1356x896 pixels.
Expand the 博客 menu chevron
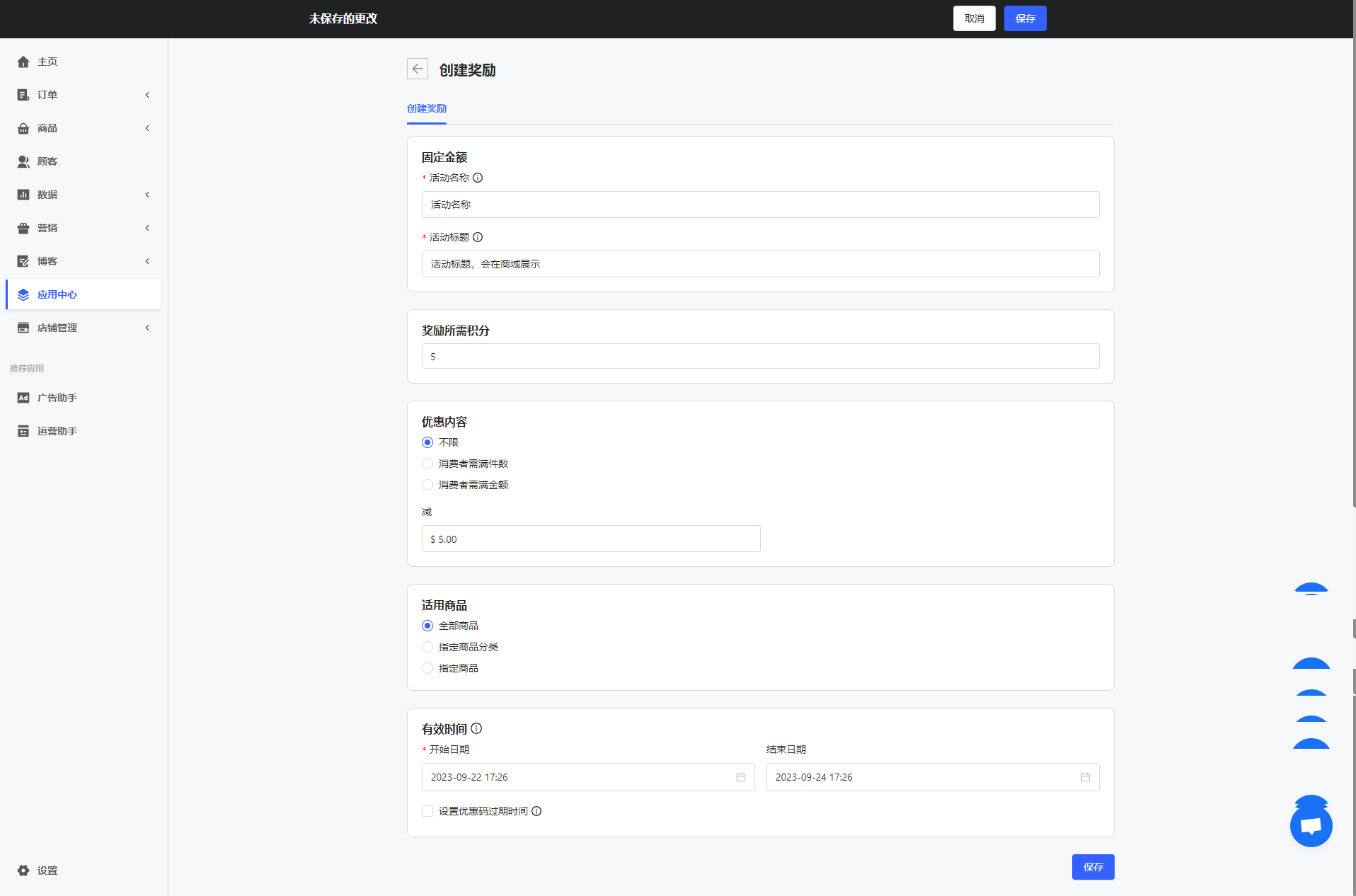coord(147,261)
